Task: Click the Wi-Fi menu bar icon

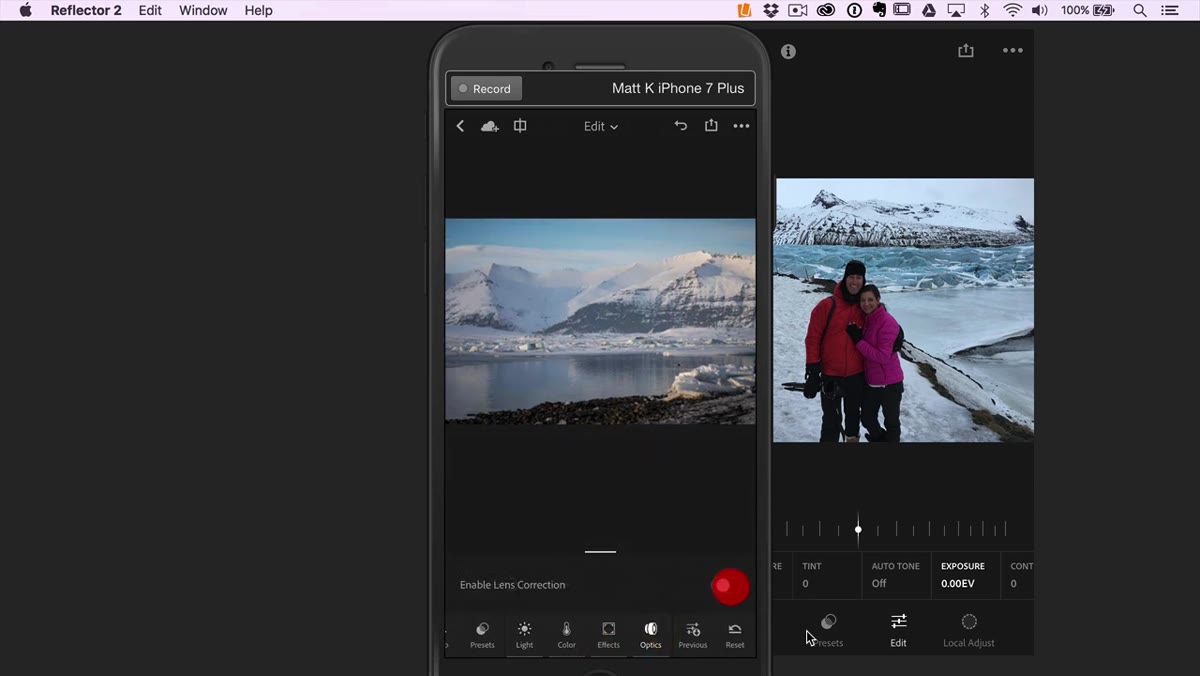Action: point(1012,10)
